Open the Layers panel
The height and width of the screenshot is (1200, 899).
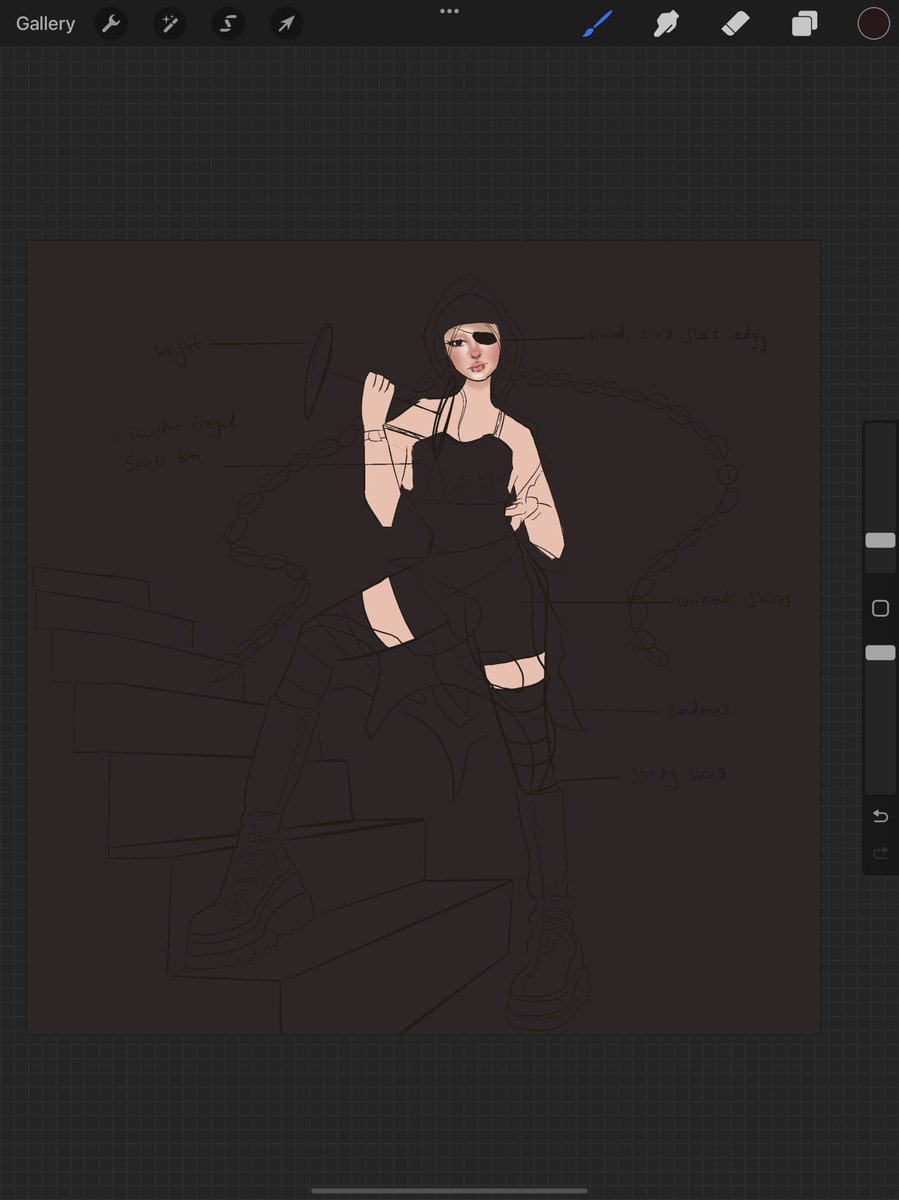coord(804,24)
